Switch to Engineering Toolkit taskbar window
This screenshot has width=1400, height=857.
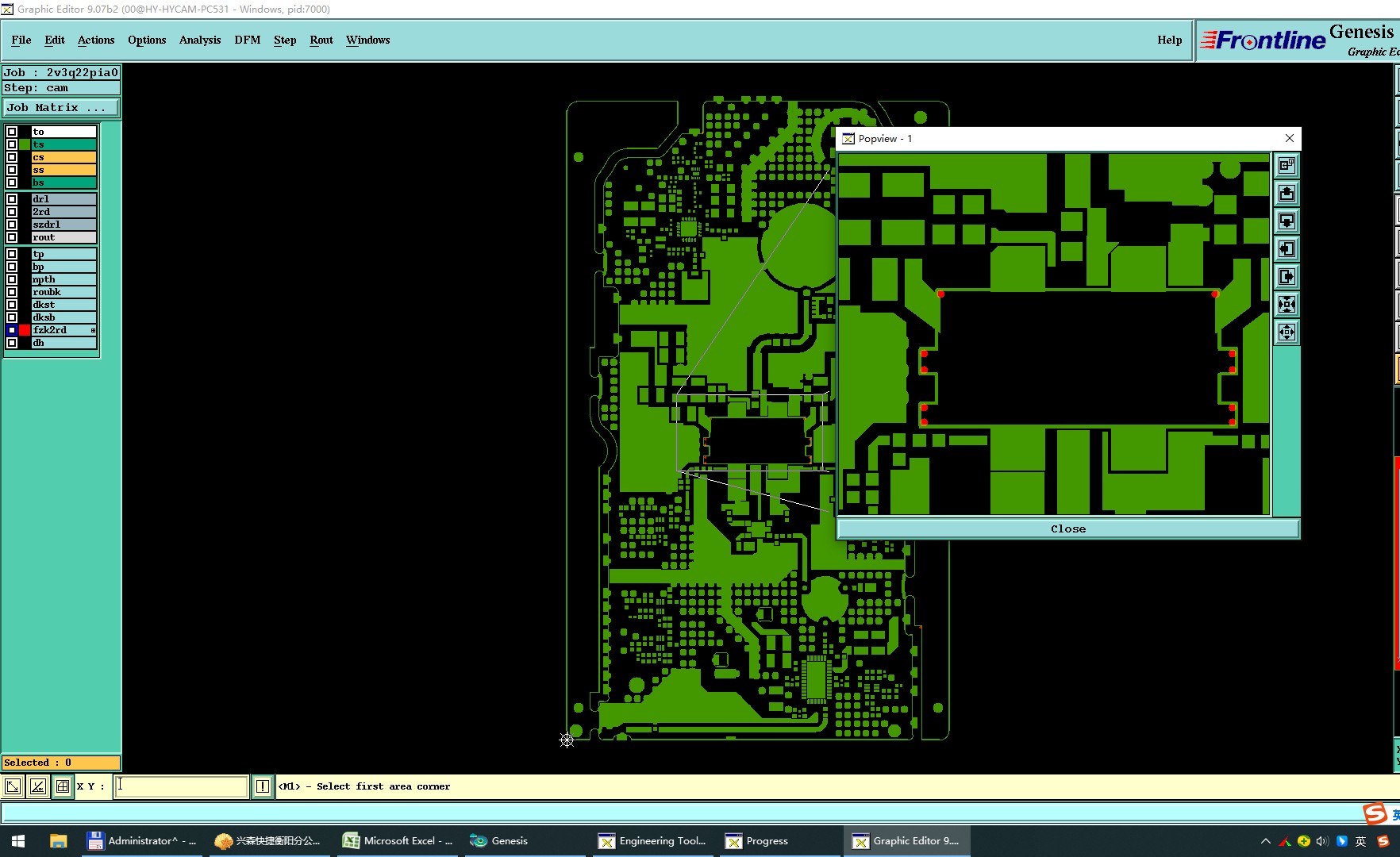click(654, 841)
